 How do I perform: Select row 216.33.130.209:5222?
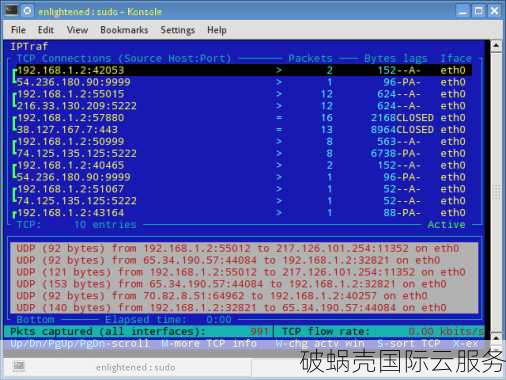coord(242,106)
